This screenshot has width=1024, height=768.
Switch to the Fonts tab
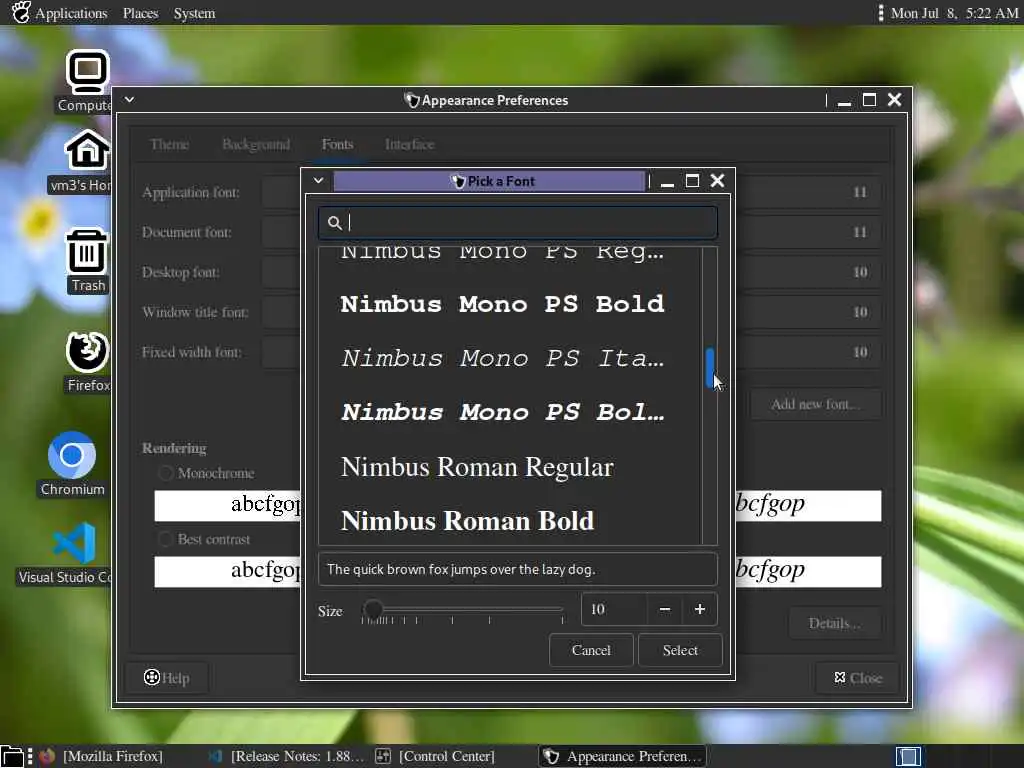tap(337, 144)
